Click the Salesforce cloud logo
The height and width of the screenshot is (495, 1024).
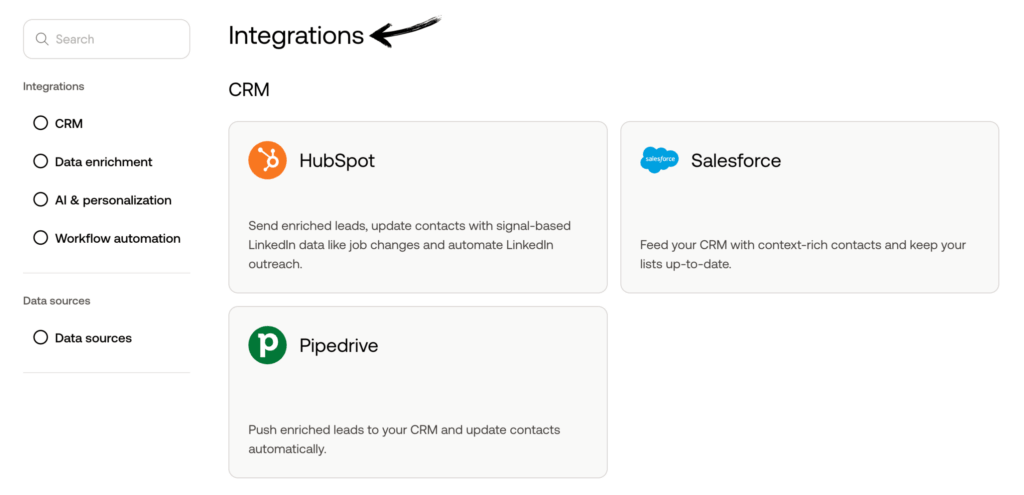[659, 160]
